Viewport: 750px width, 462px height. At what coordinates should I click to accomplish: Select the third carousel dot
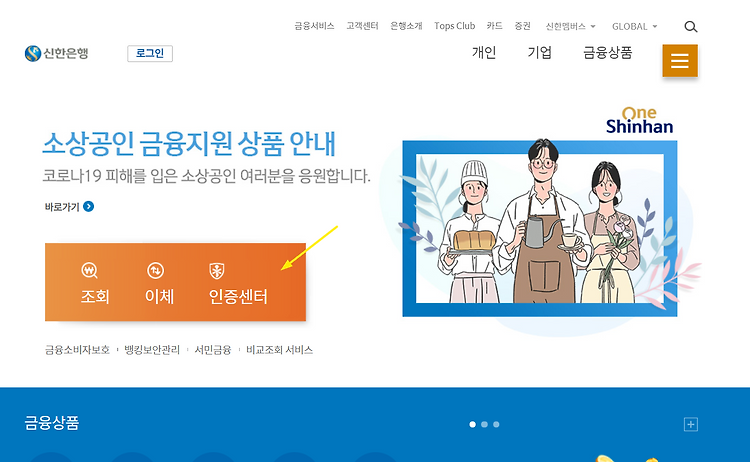coord(496,424)
